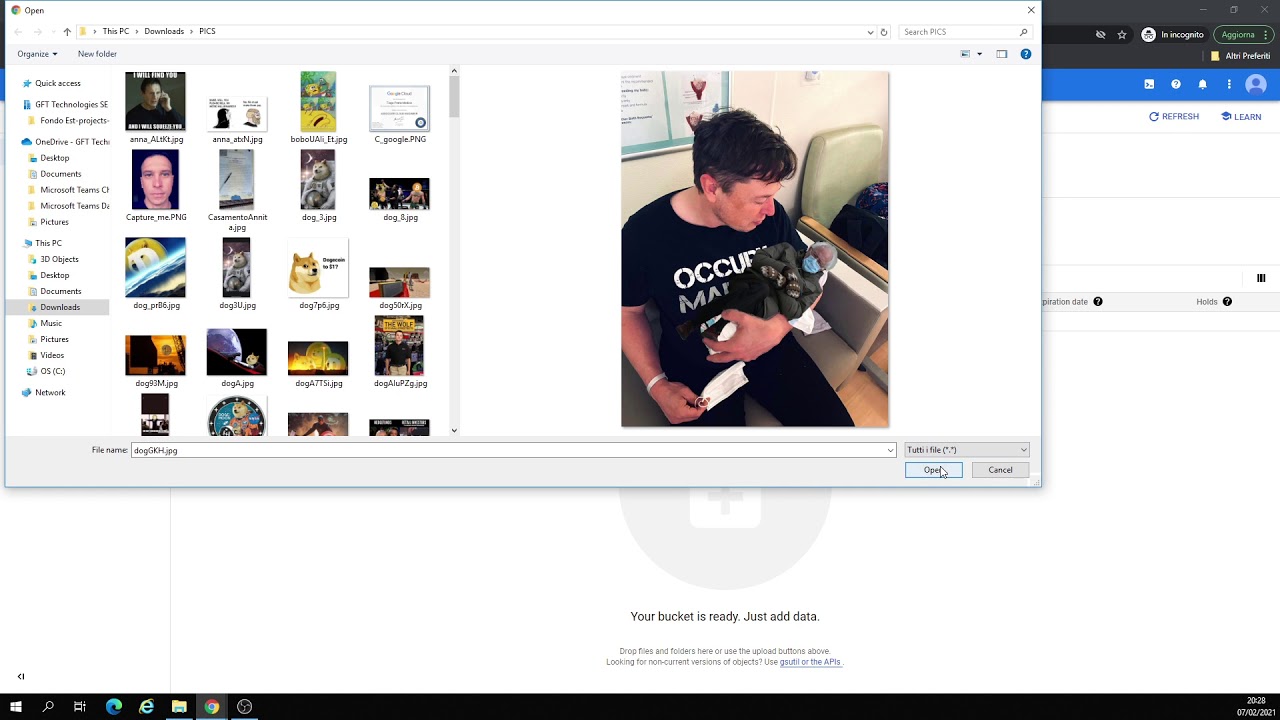This screenshot has height=720, width=1280.
Task: Switch to Chrome on the taskbar
Action: click(212, 707)
